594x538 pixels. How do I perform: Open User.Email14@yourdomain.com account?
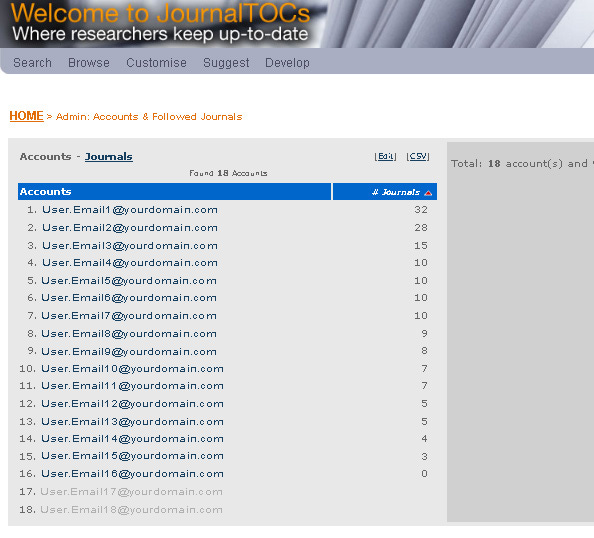coord(133,439)
